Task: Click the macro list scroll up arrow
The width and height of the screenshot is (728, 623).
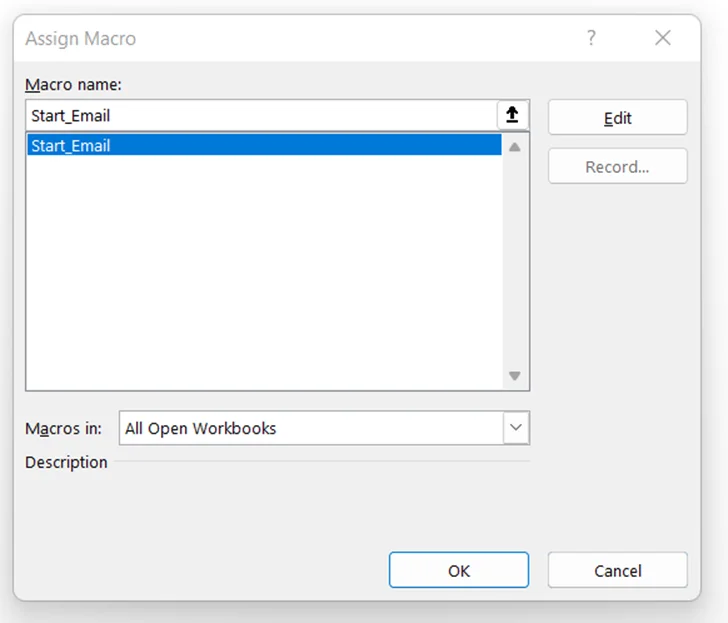Action: click(x=515, y=147)
